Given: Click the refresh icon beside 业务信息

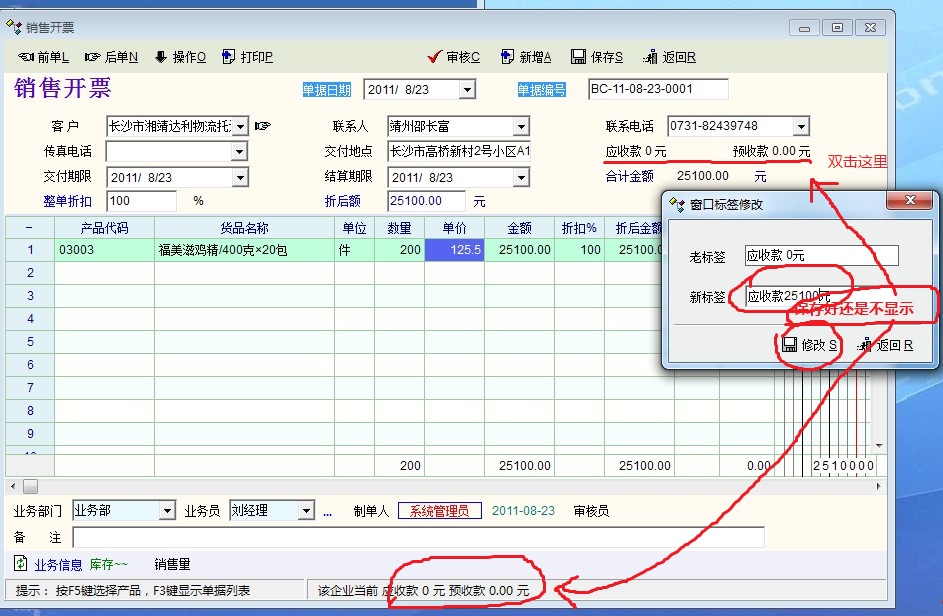Looking at the screenshot, I should tap(20, 564).
